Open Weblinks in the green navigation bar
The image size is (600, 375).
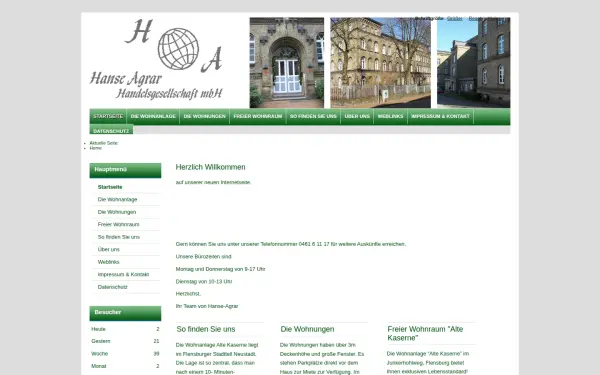390,116
